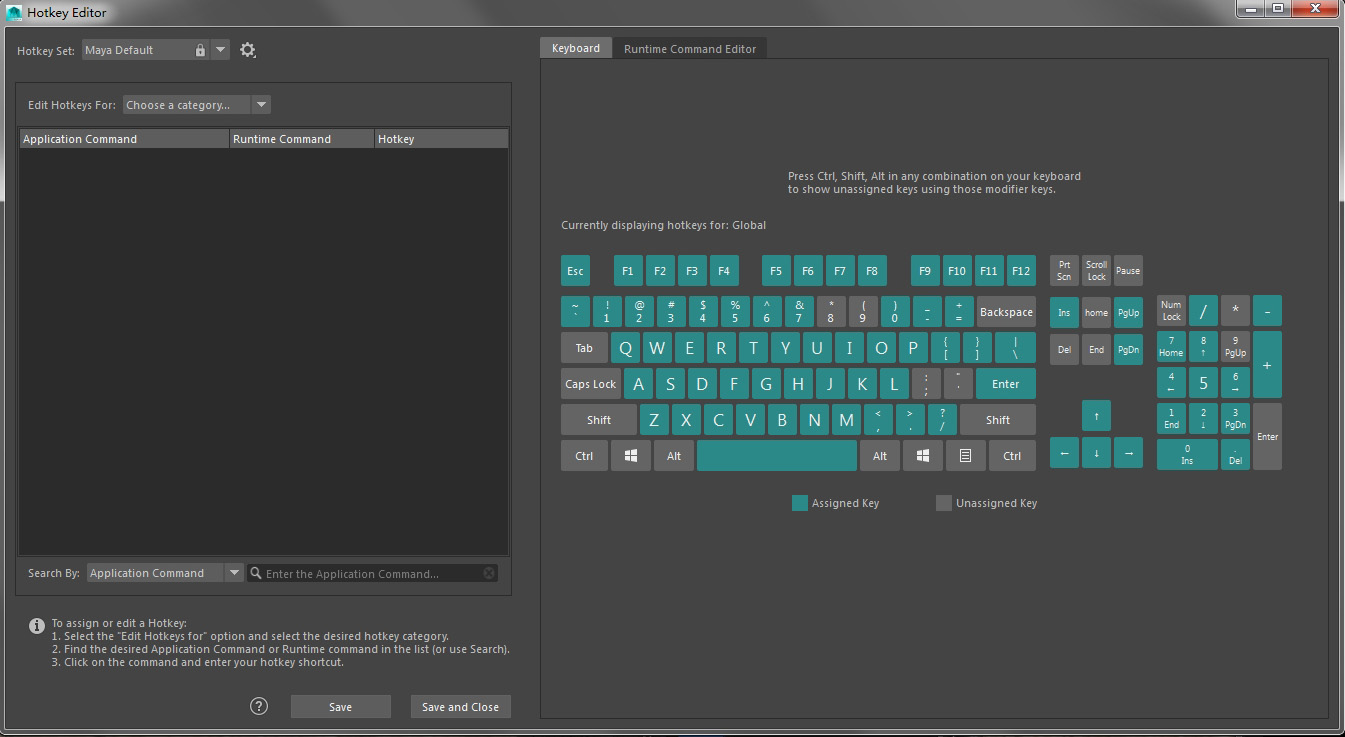Open the hotkey set settings gear

[x=248, y=50]
